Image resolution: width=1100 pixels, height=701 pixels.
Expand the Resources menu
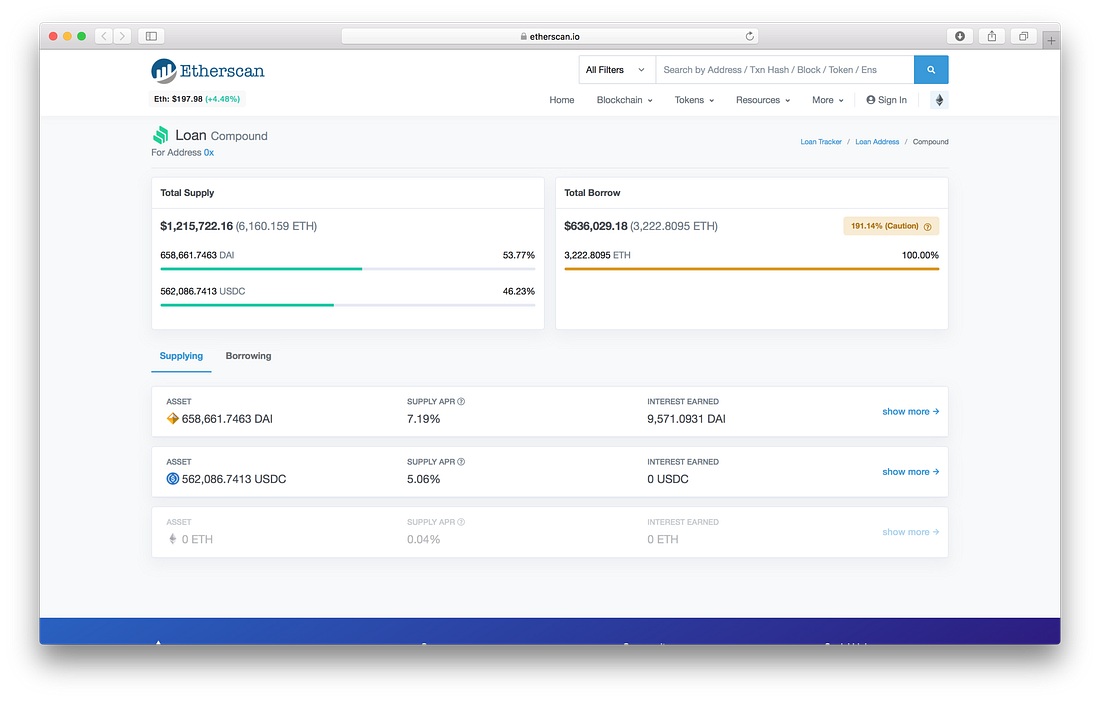pos(763,100)
